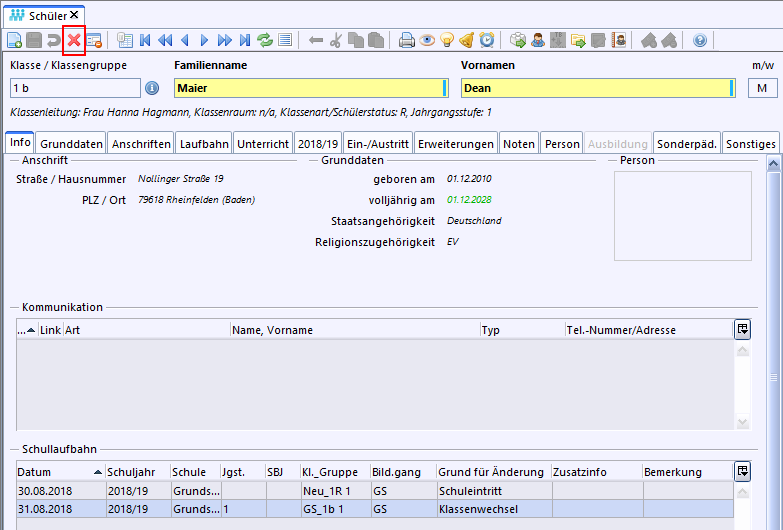Click the new record icon in toolbar

(15, 41)
